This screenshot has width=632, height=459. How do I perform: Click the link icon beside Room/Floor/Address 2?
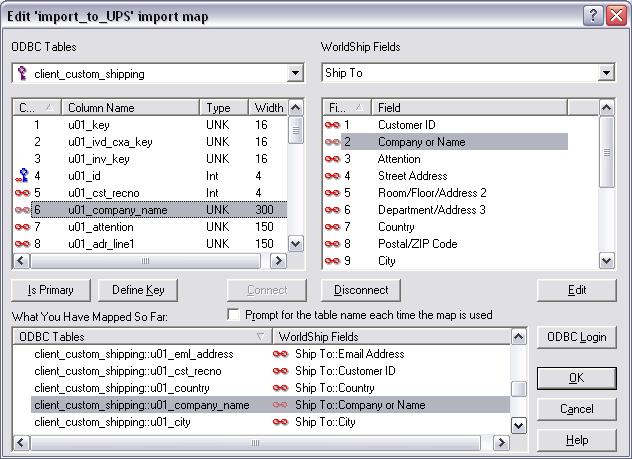[x=333, y=193]
